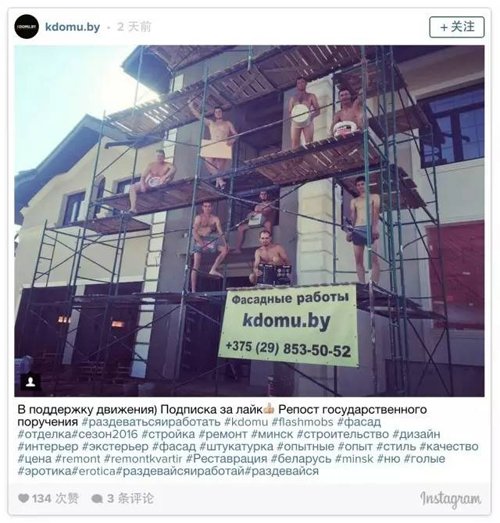The height and width of the screenshot is (523, 500).
Task: Open the kdomu.by username link
Action: [72, 27]
